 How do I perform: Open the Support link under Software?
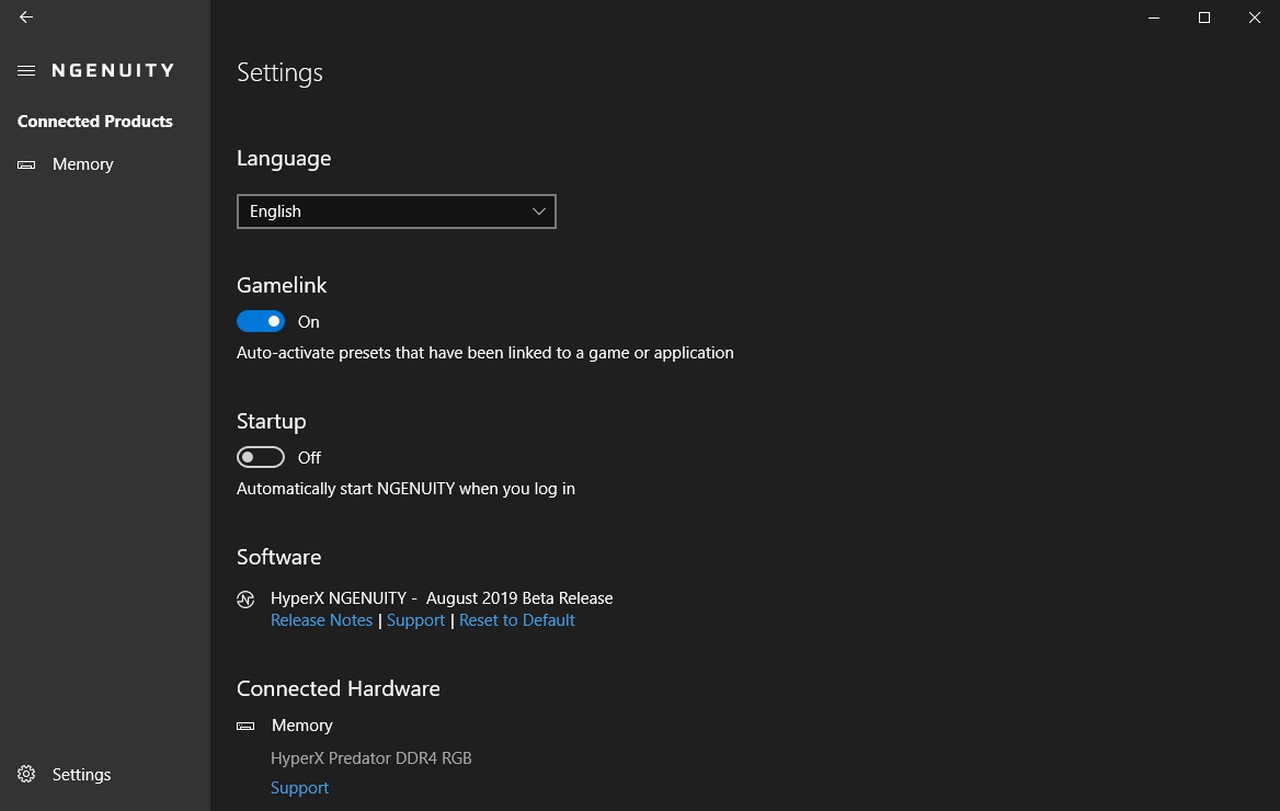click(x=416, y=620)
